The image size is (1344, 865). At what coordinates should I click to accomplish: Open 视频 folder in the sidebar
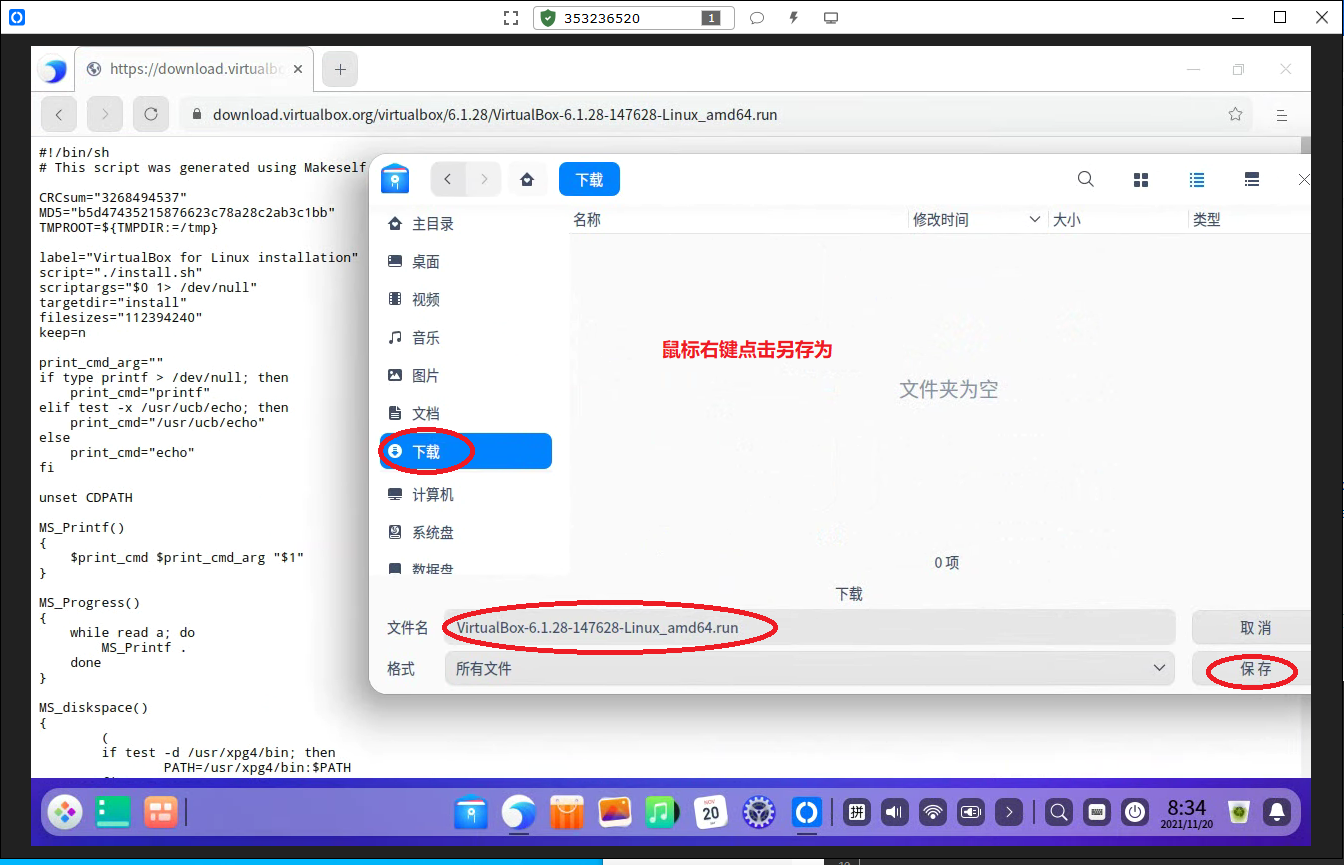pyautogui.click(x=466, y=300)
